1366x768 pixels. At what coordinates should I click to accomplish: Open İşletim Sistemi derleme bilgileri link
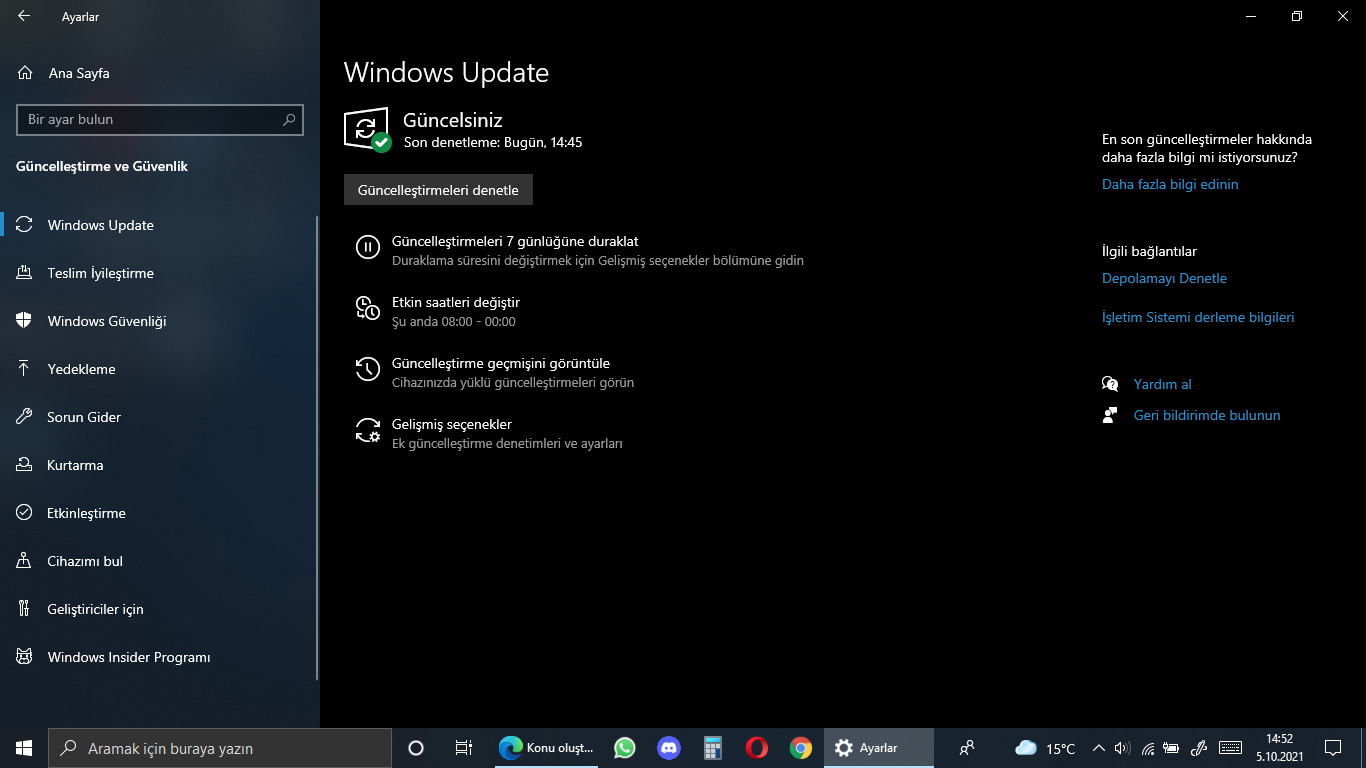tap(1198, 317)
